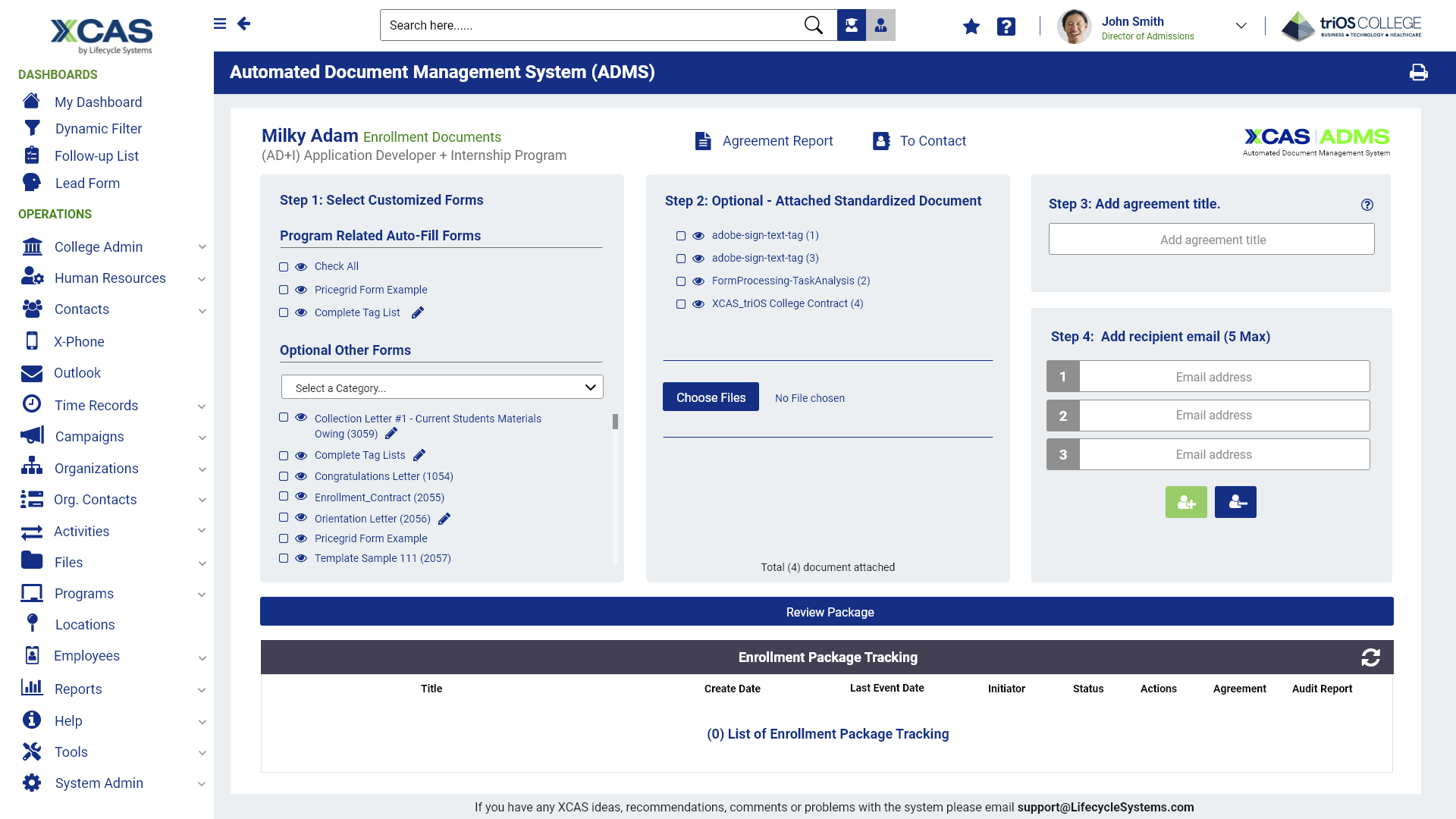
Task: Open the John Smith user dropdown arrow
Action: [x=1241, y=25]
